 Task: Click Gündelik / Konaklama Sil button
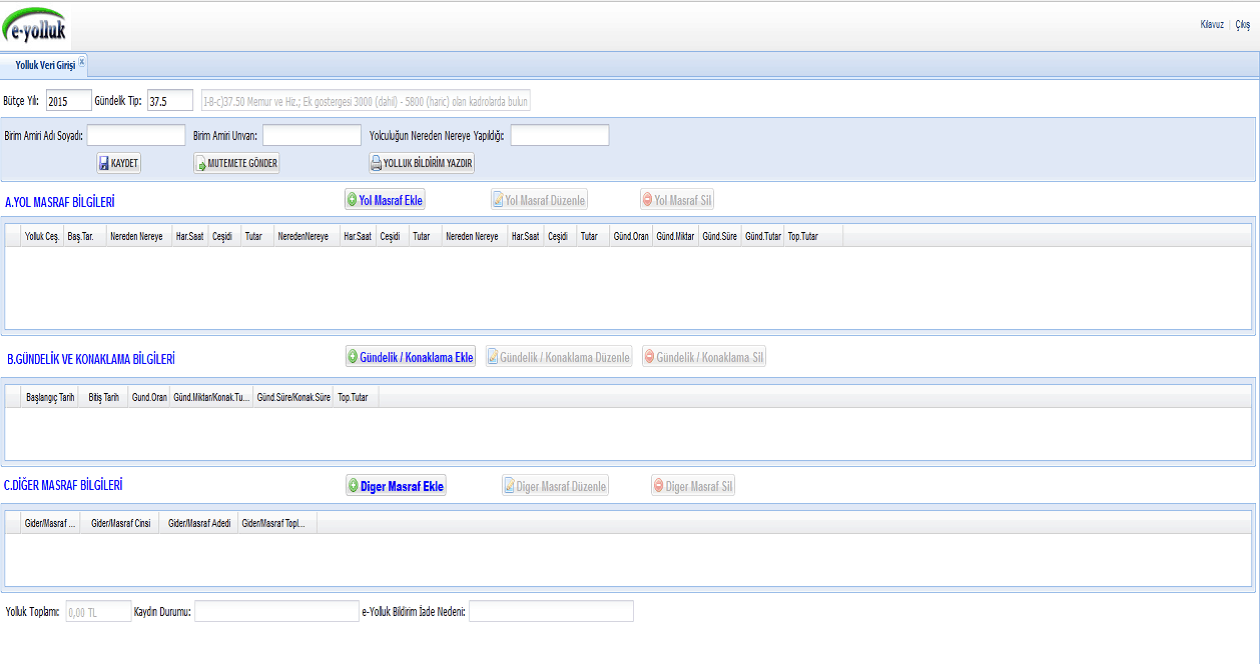[x=704, y=357]
